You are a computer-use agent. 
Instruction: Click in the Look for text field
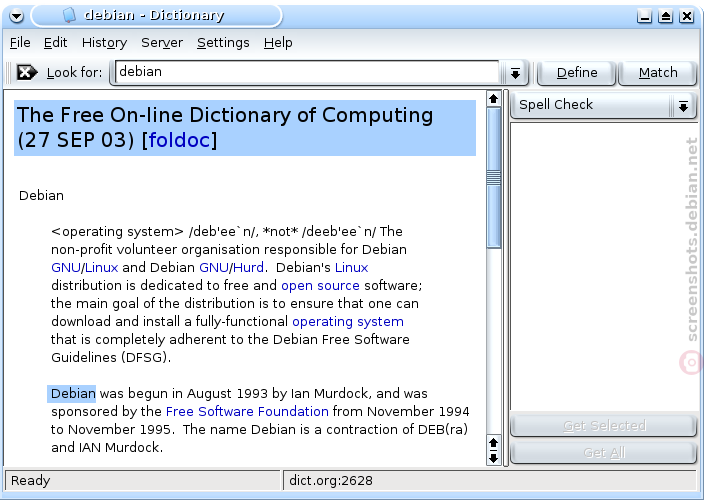tap(307, 72)
